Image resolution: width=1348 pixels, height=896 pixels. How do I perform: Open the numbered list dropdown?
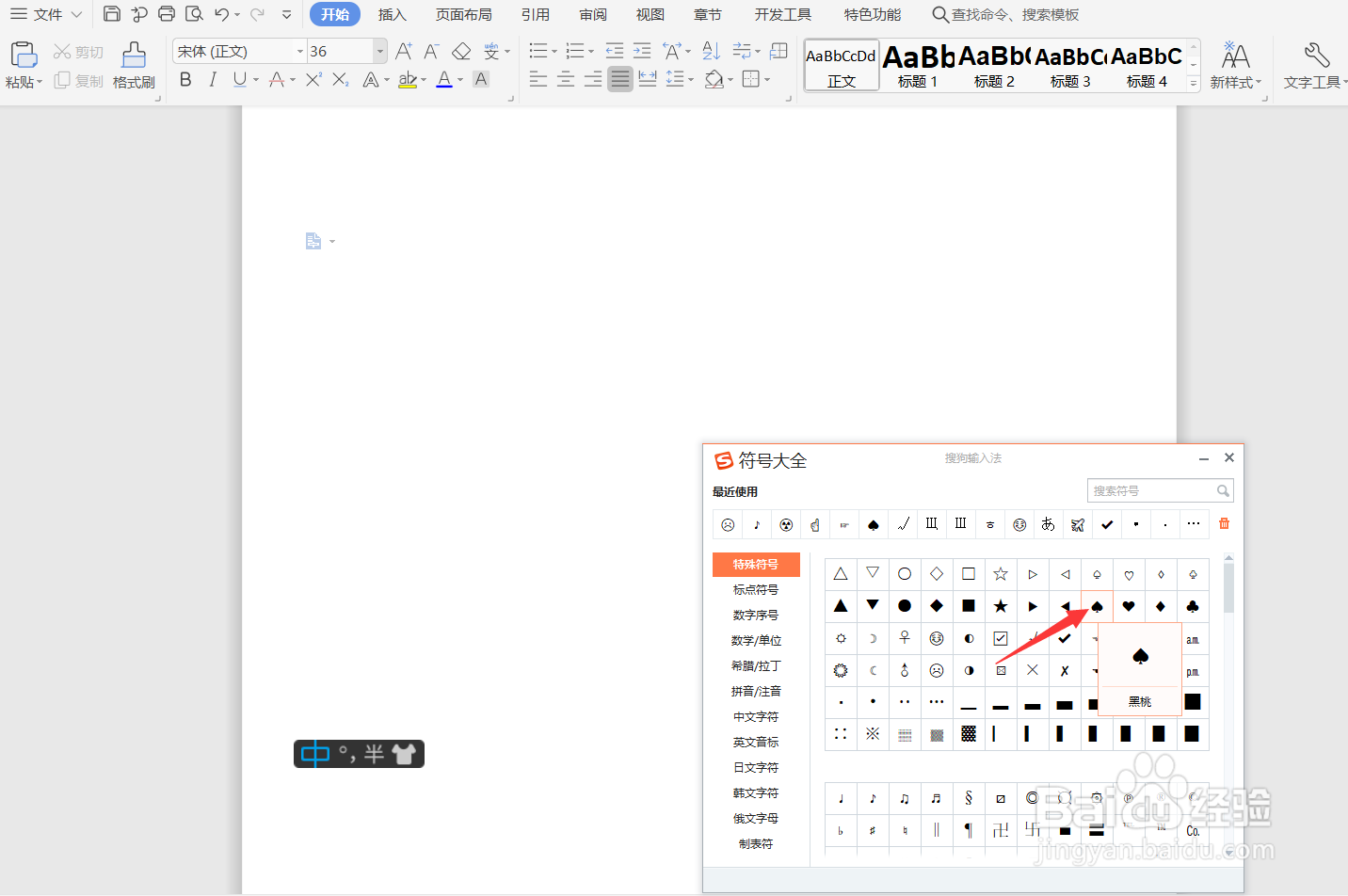coord(591,52)
